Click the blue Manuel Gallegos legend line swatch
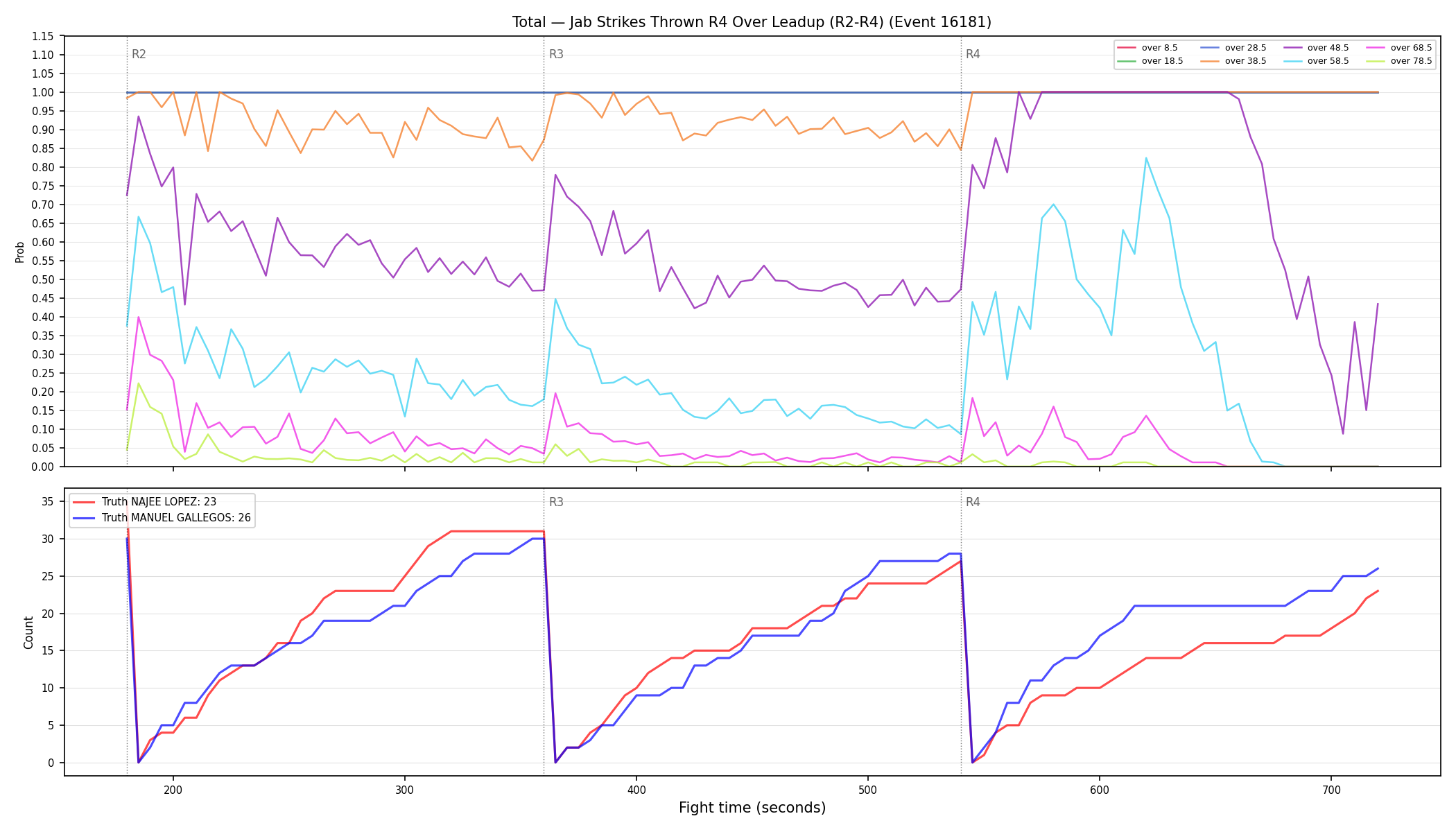Image resolution: width=1456 pixels, height=832 pixels. [x=84, y=518]
